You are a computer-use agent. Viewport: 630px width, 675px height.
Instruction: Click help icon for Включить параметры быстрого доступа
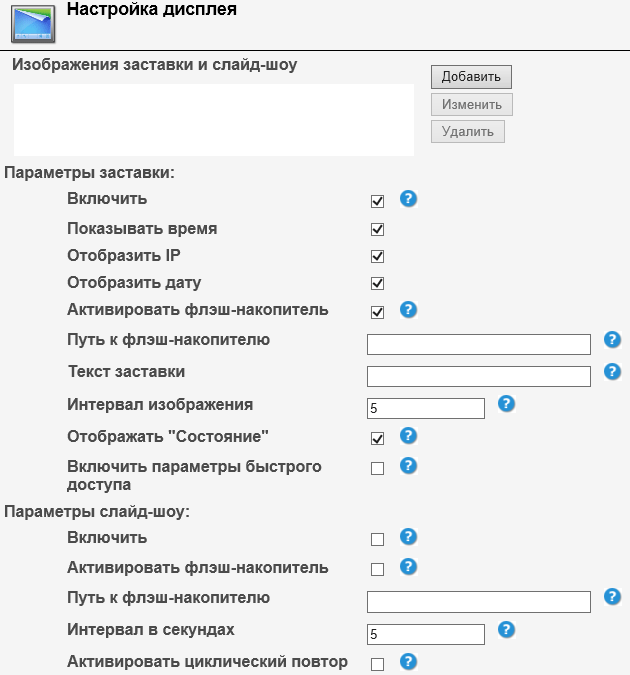point(408,466)
